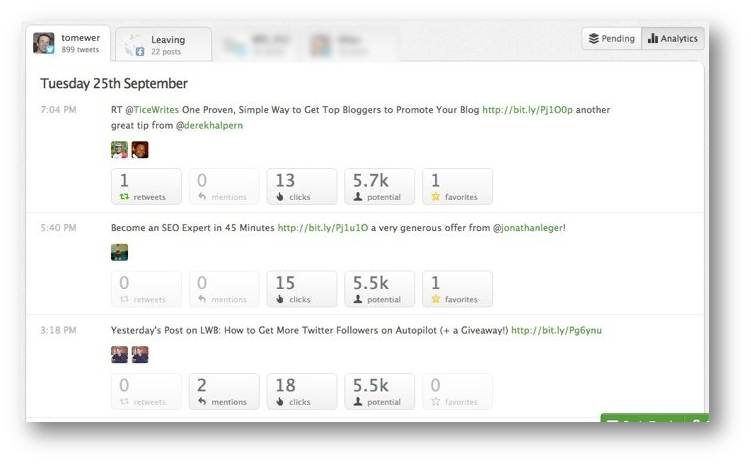The height and width of the screenshot is (464, 751).
Task: Click the clicks hand icon showing 13
Action: pos(280,197)
